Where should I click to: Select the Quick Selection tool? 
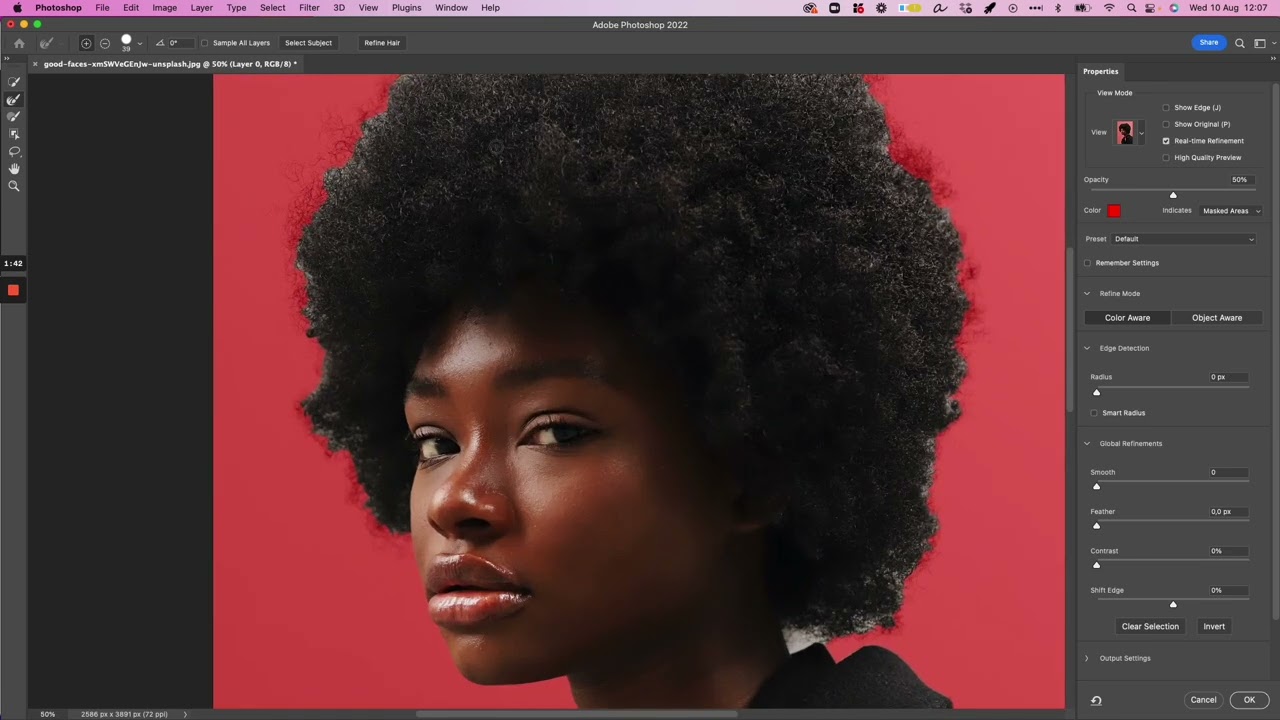click(x=14, y=82)
